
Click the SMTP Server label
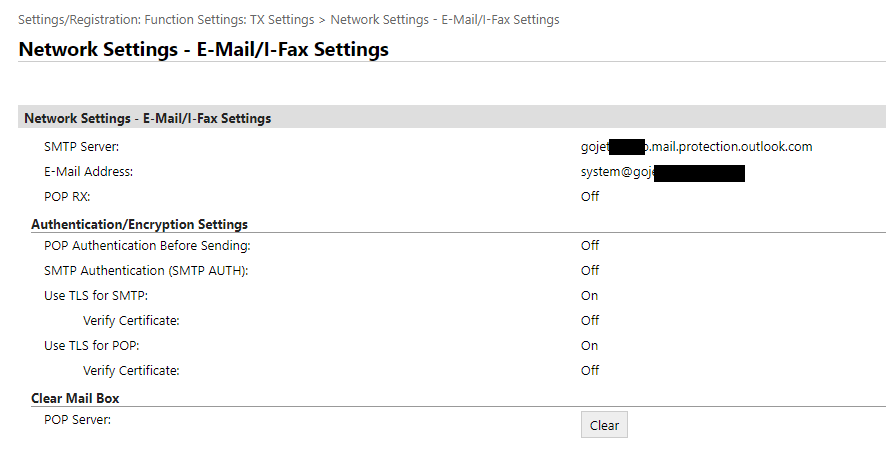[82, 147]
